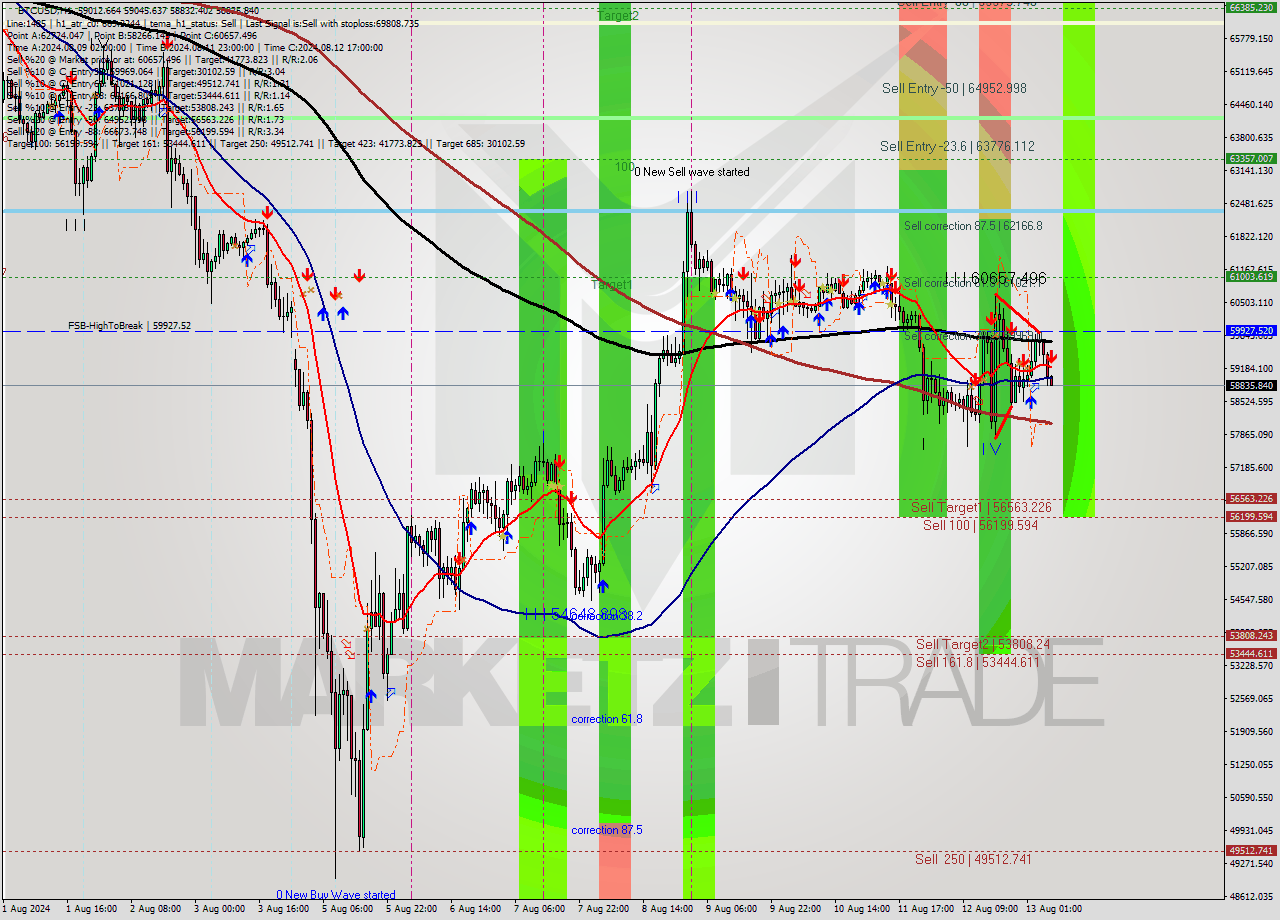Select the green 61003.619 price tag
The height and width of the screenshot is (920, 1280).
[1250, 277]
